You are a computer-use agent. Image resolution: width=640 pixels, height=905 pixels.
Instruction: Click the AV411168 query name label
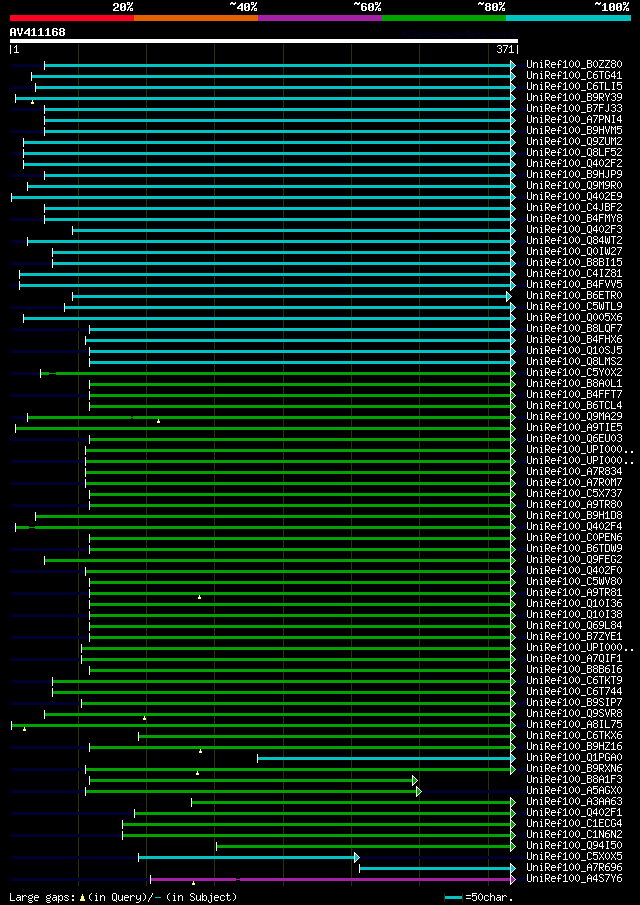coord(38,32)
